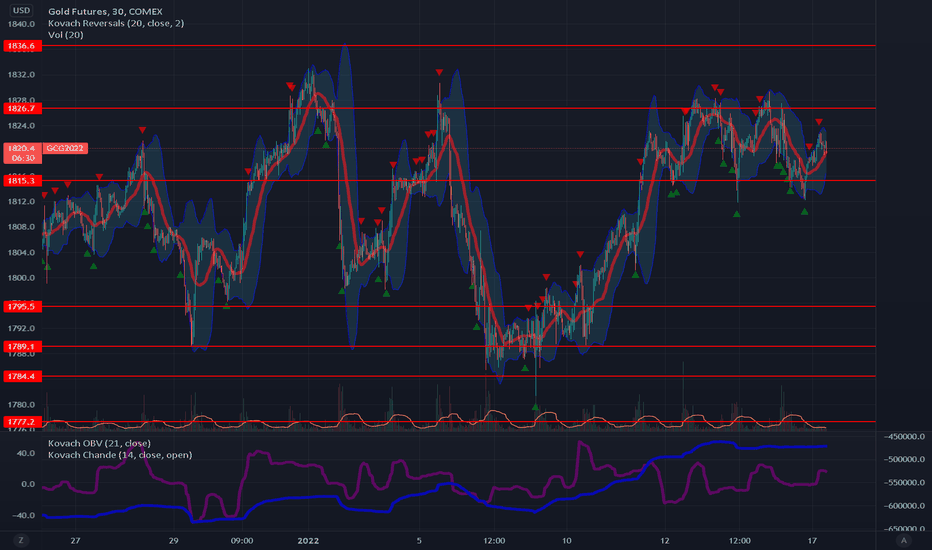Viewport: 932px width, 550px height.
Task: Select the Kovach OBV indicator legend
Action: click(99, 444)
